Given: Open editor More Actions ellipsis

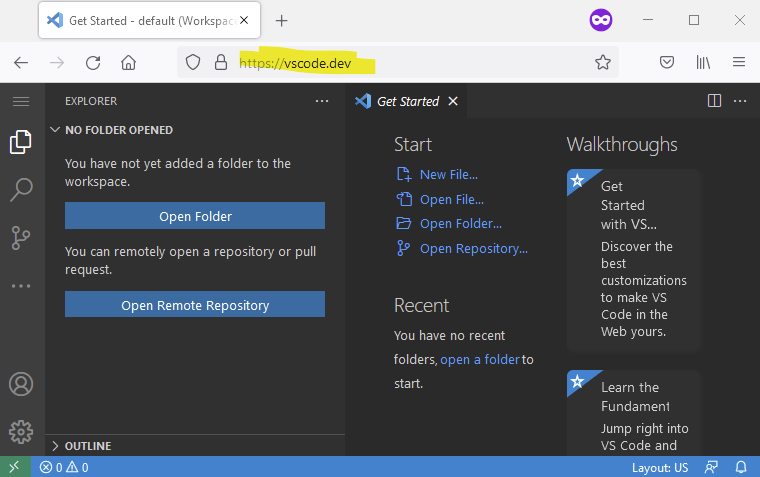Looking at the screenshot, I should [x=740, y=101].
